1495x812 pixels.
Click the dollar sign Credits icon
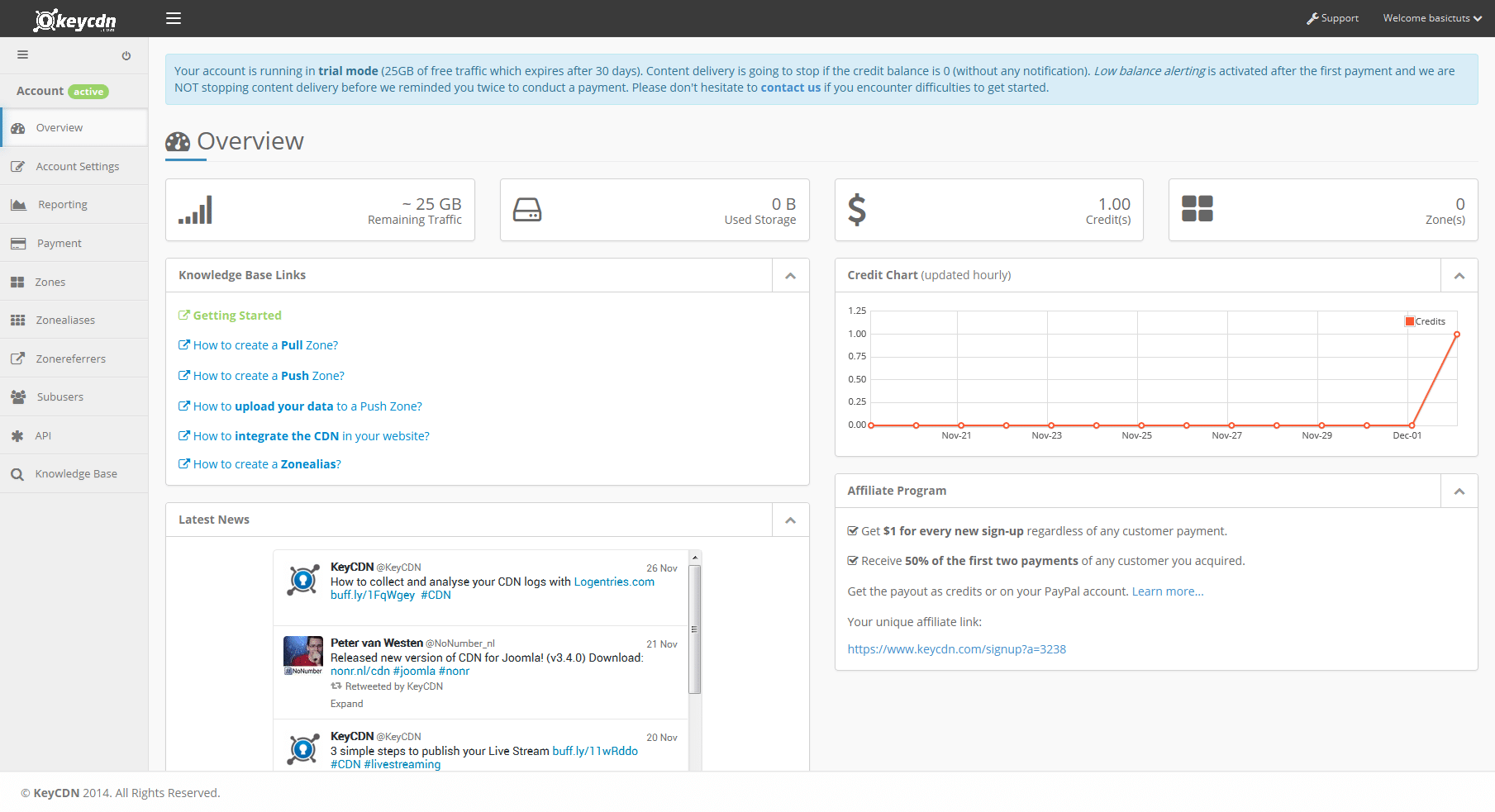(857, 210)
